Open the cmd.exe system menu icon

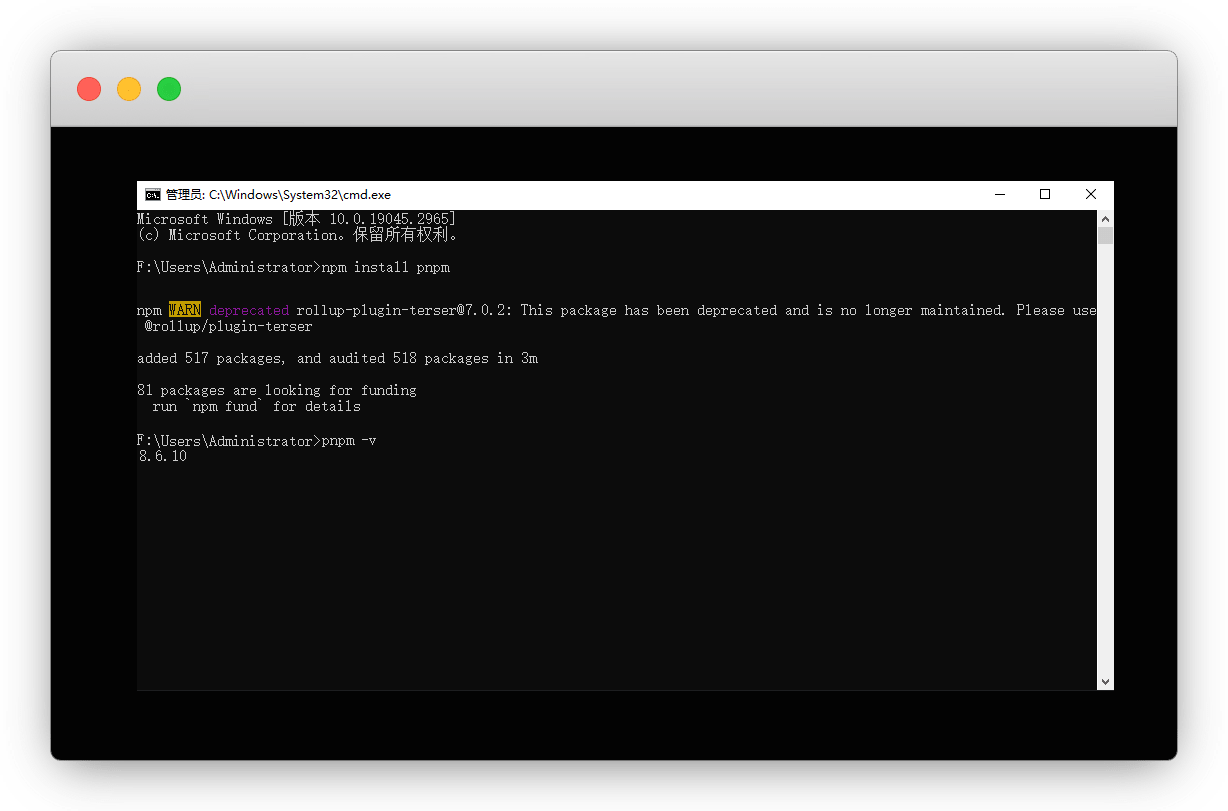coord(152,195)
